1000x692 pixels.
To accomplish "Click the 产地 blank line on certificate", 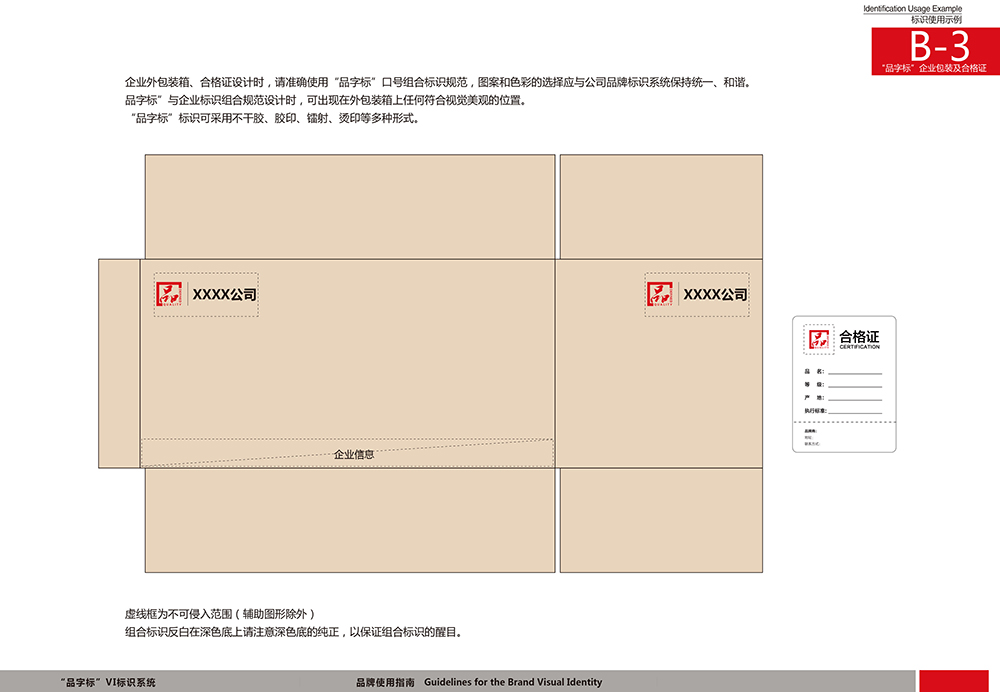I will pyautogui.click(x=855, y=398).
